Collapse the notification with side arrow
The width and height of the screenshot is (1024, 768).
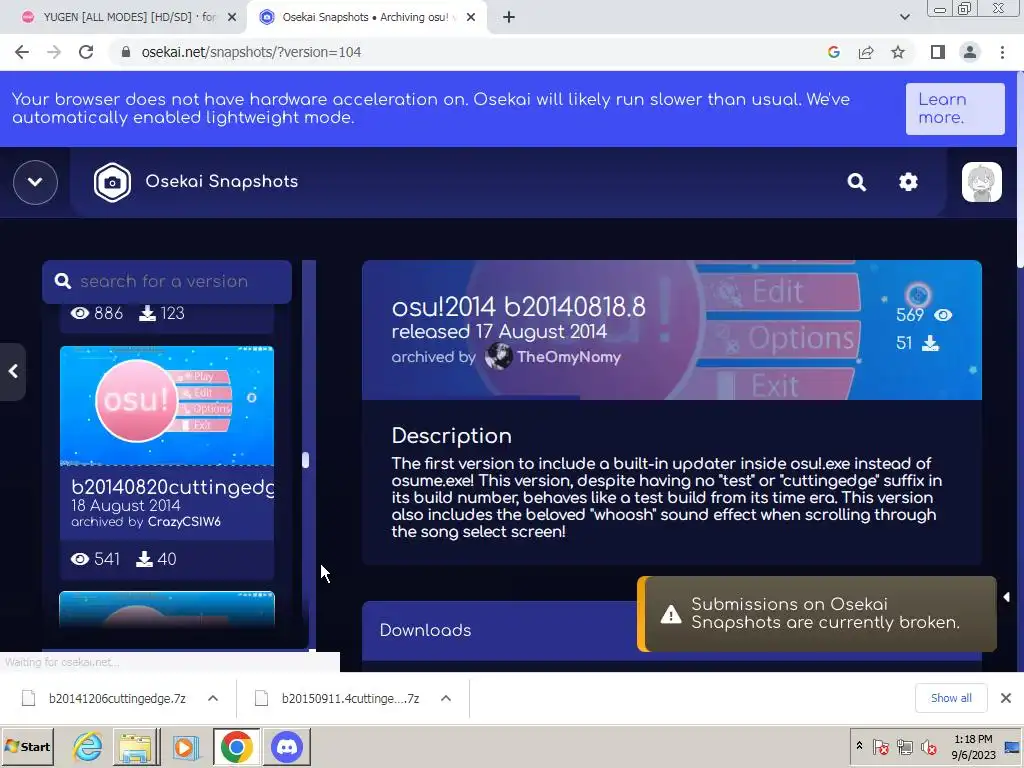click(x=1006, y=597)
